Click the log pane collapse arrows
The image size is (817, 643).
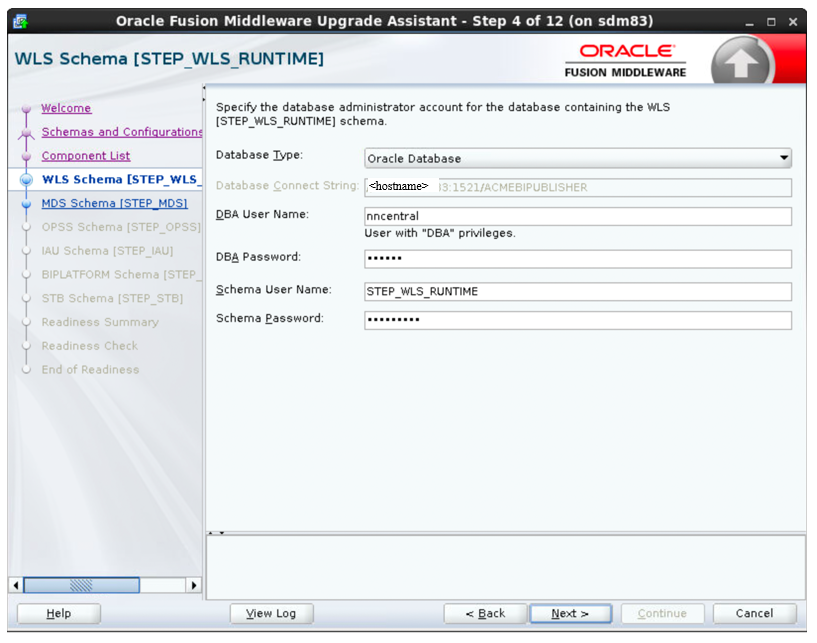[216, 533]
